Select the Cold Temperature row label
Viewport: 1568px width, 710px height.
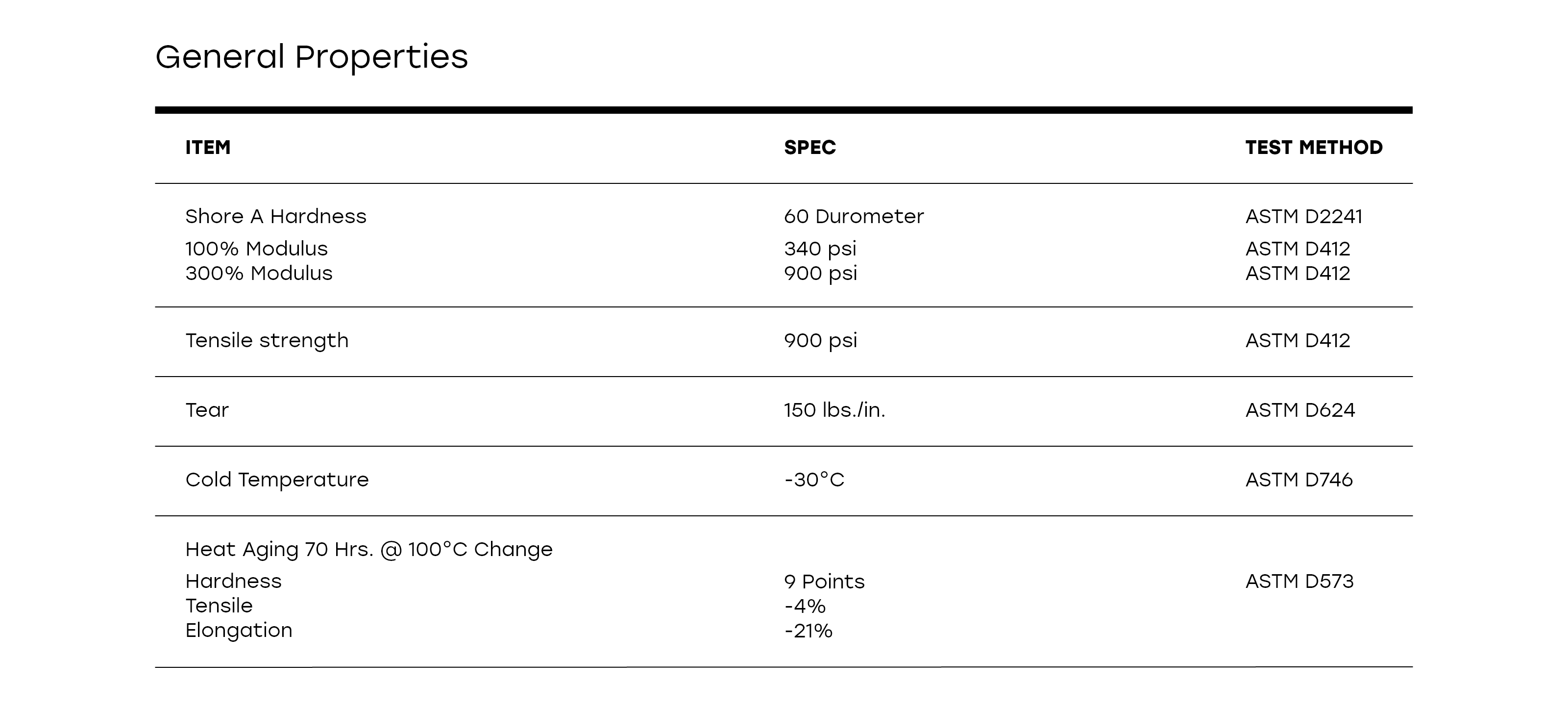pos(277,480)
